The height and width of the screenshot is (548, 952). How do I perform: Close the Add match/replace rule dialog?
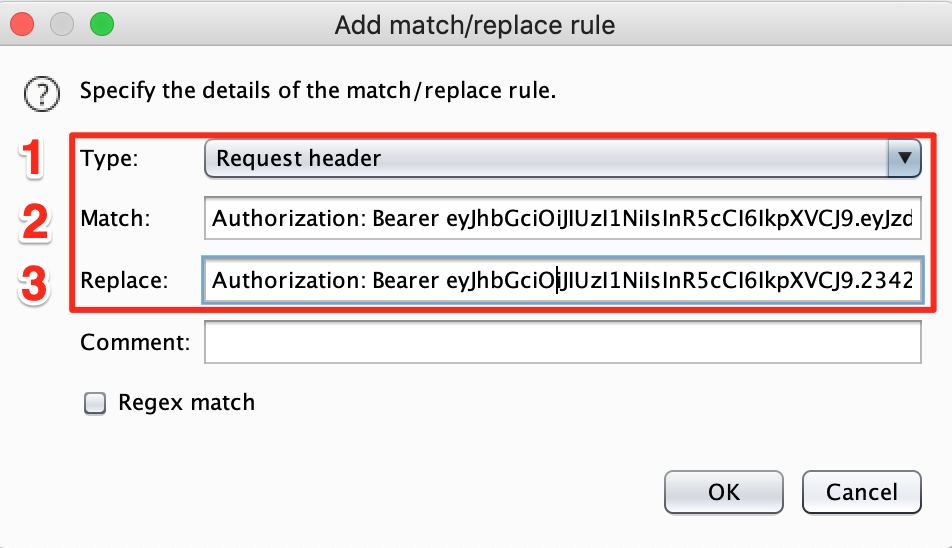click(22, 24)
